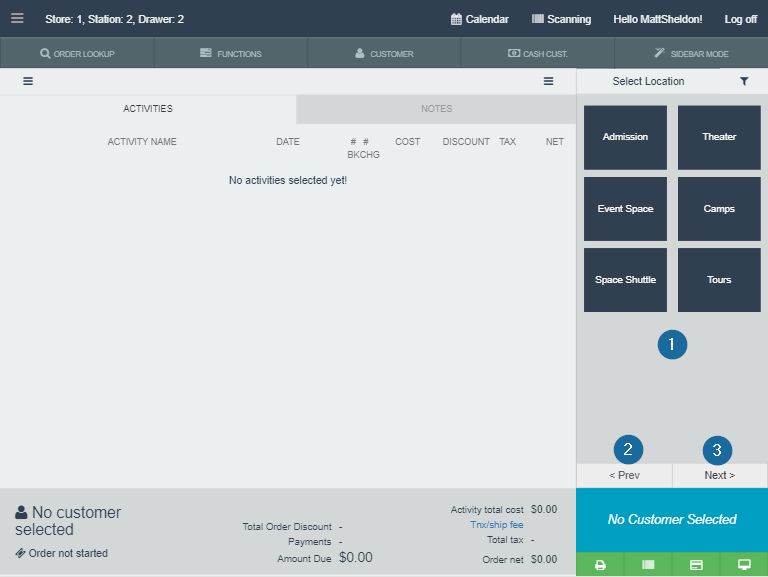Click the DATE column header
This screenshot has width=768, height=577.
(288, 142)
